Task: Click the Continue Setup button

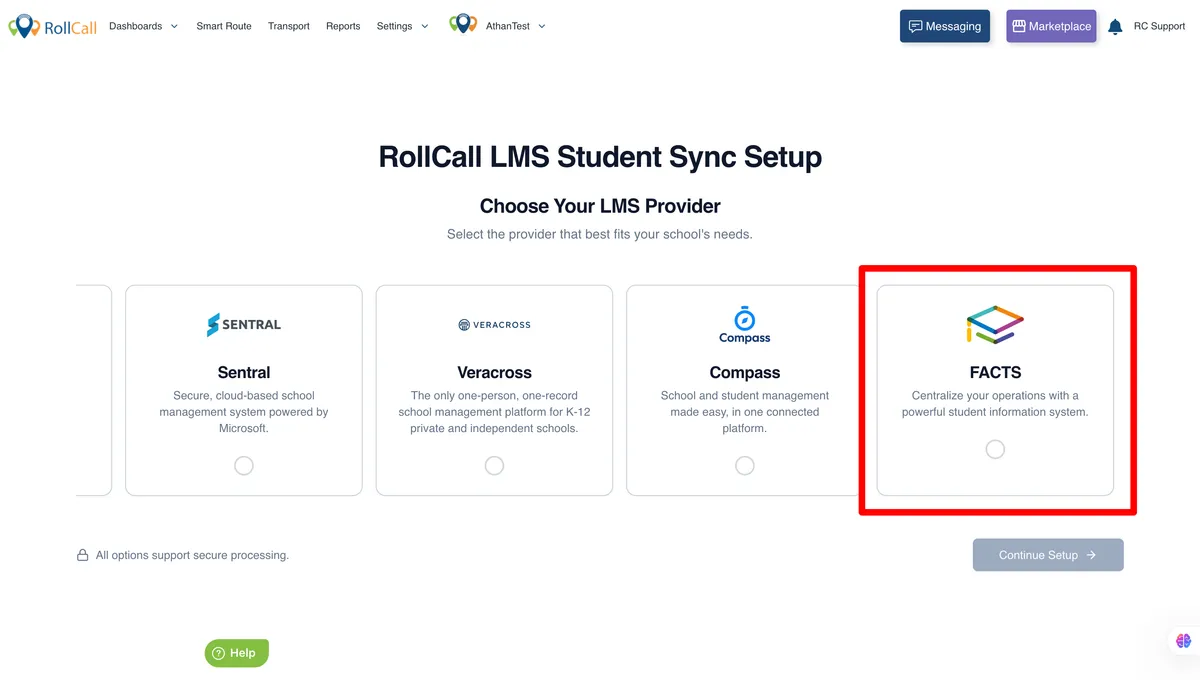Action: [x=1048, y=555]
